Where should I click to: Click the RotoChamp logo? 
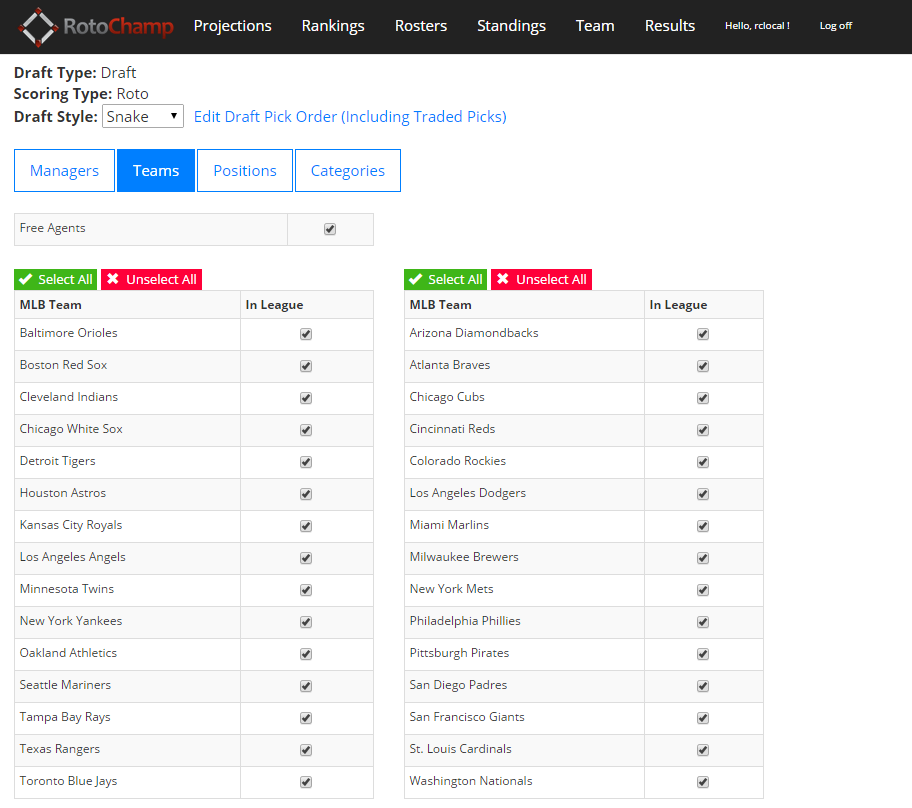click(x=96, y=27)
